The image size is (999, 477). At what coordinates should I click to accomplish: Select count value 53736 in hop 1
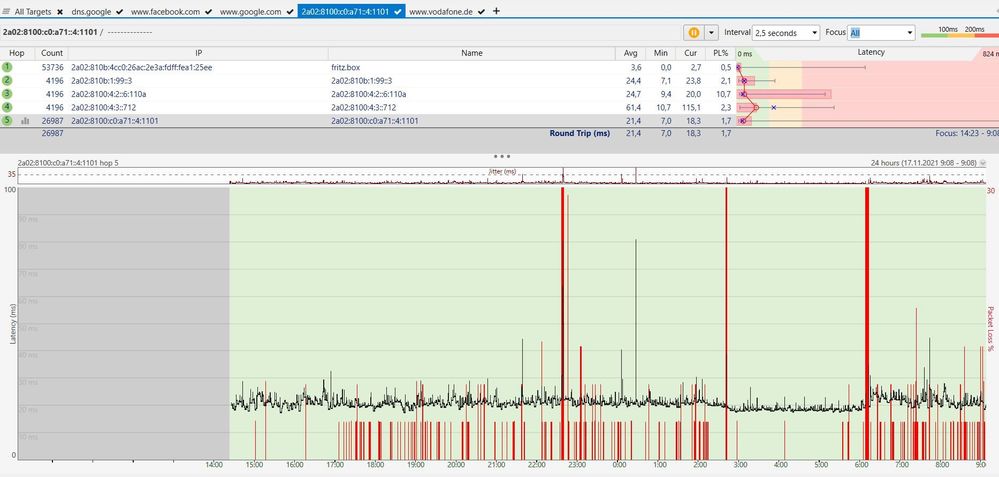52,67
